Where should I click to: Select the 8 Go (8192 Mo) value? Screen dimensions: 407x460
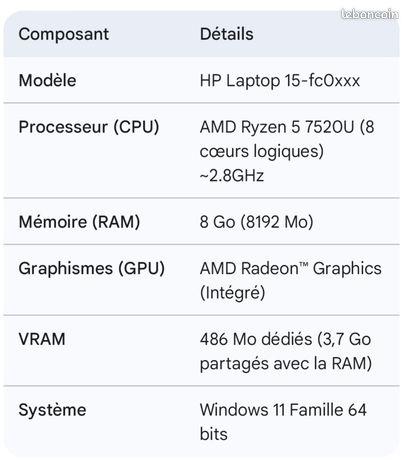256,222
